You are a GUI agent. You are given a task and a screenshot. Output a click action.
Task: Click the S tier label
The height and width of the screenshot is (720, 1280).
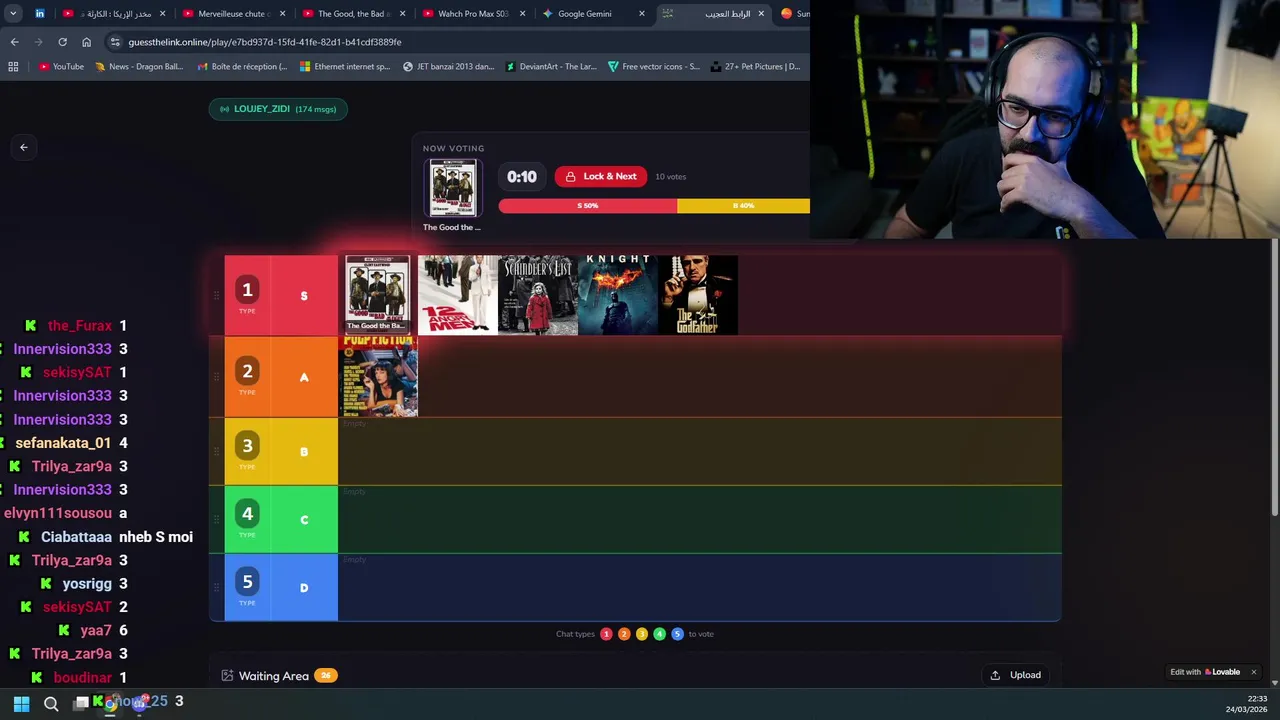(304, 296)
